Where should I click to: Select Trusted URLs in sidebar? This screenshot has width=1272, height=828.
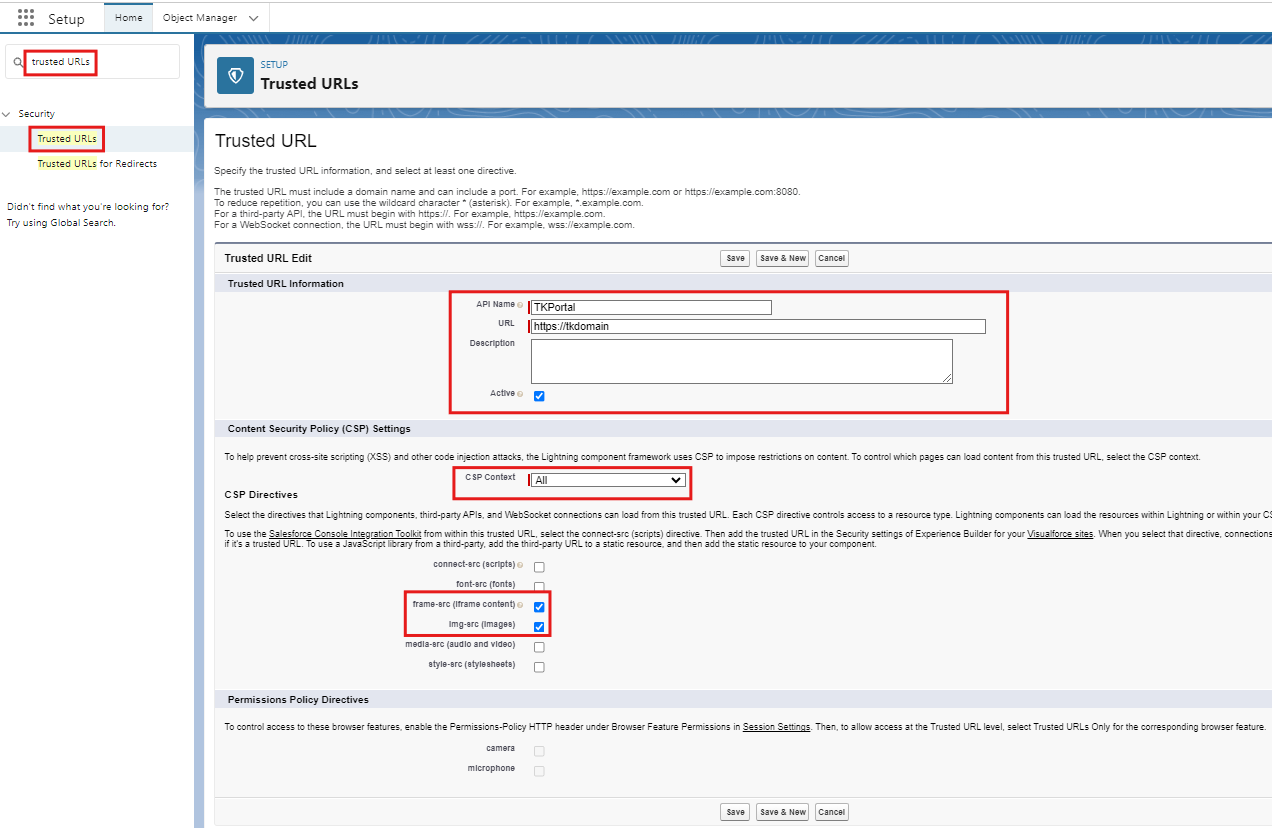67,139
